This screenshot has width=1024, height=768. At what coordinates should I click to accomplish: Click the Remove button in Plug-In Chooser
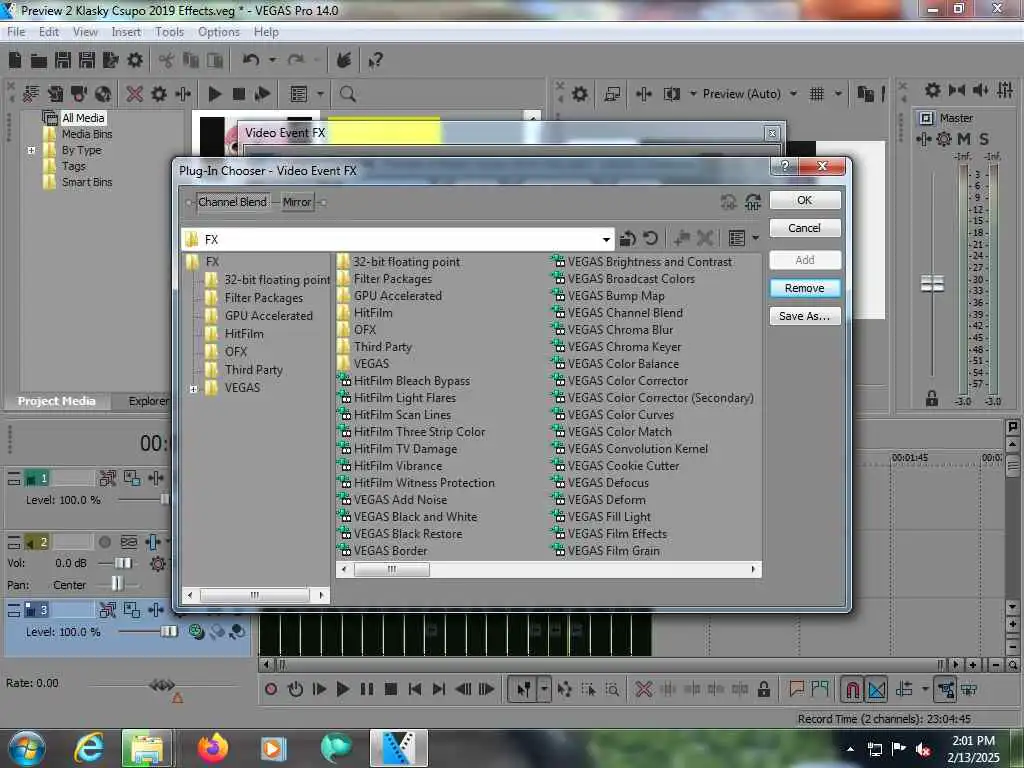[805, 288]
